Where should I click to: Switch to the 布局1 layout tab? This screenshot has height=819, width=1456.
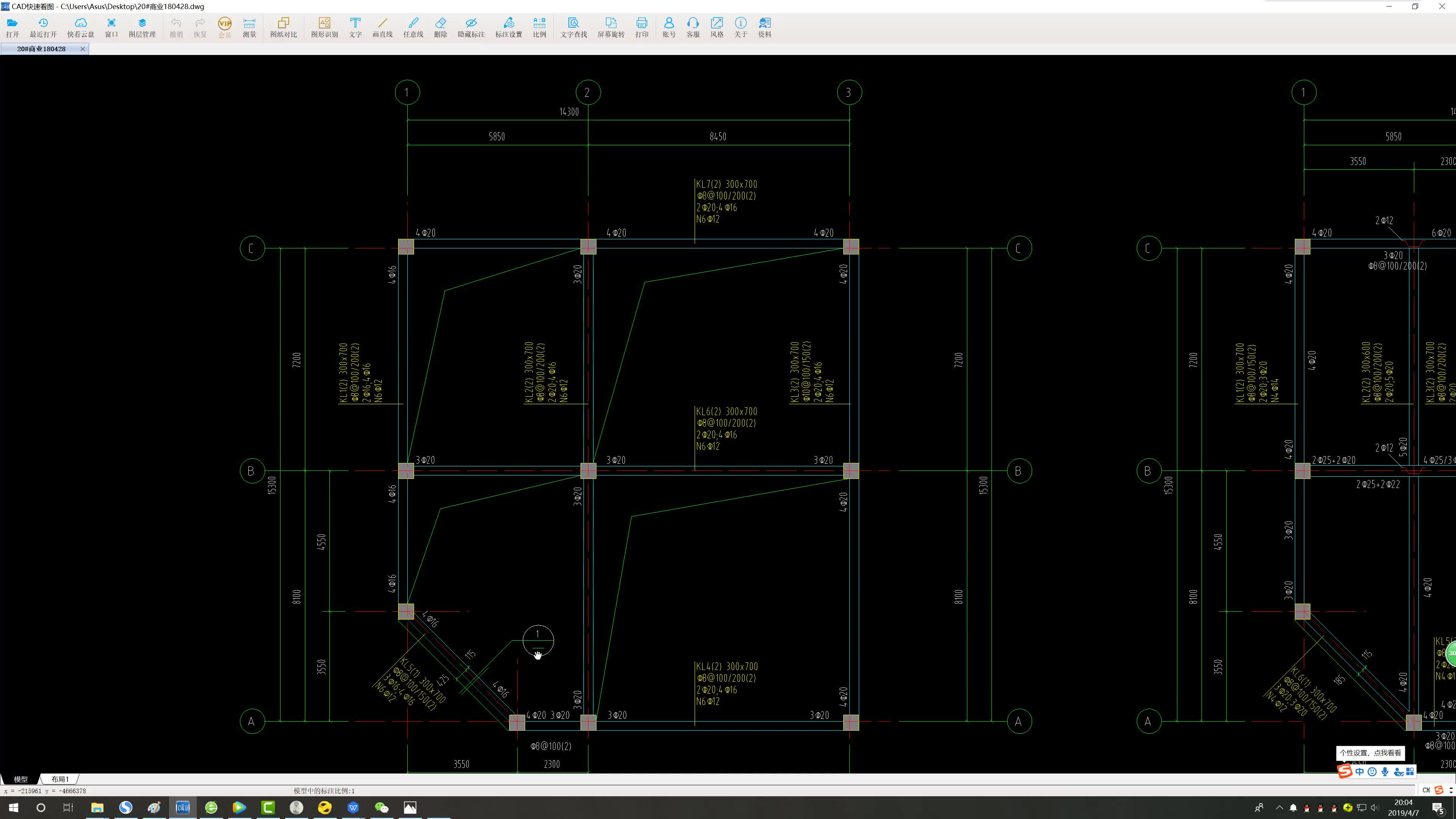[60, 779]
